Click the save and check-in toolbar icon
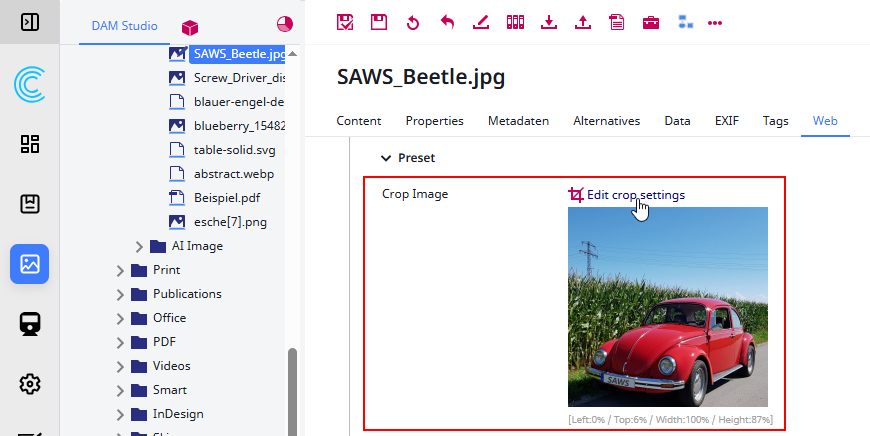Viewport: 870px width, 436px height. point(345,23)
